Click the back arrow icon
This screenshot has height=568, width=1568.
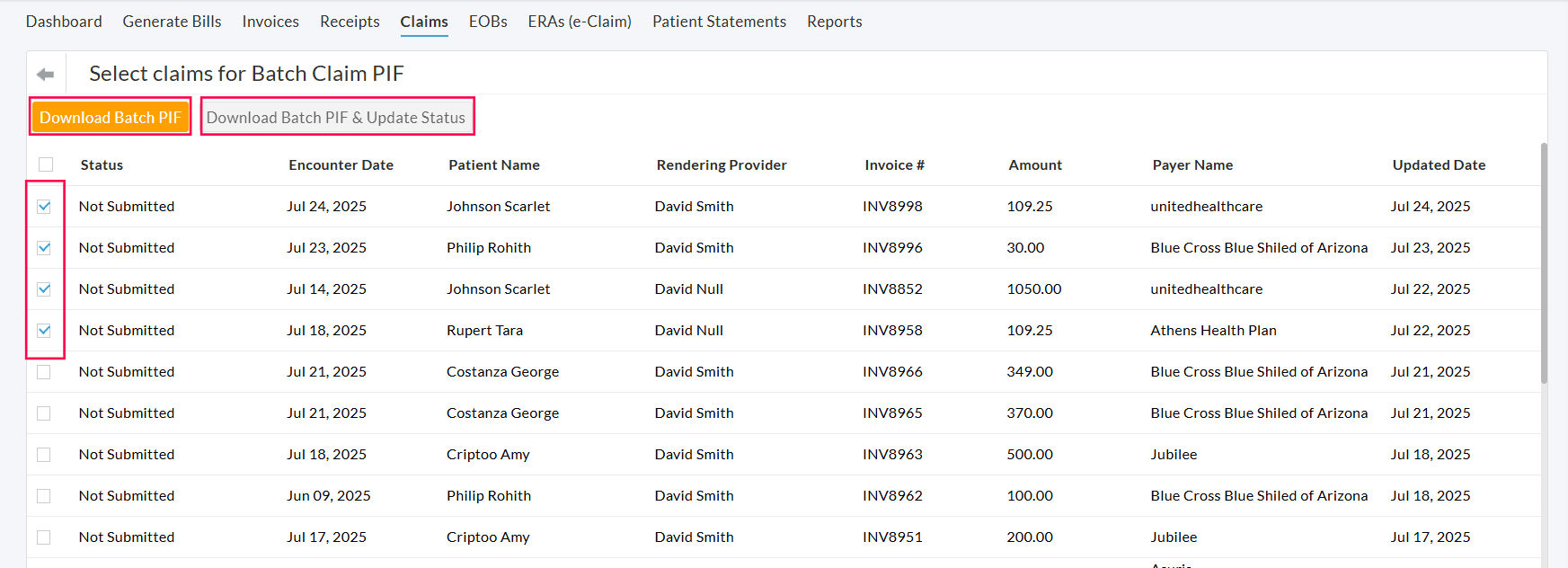click(x=46, y=74)
